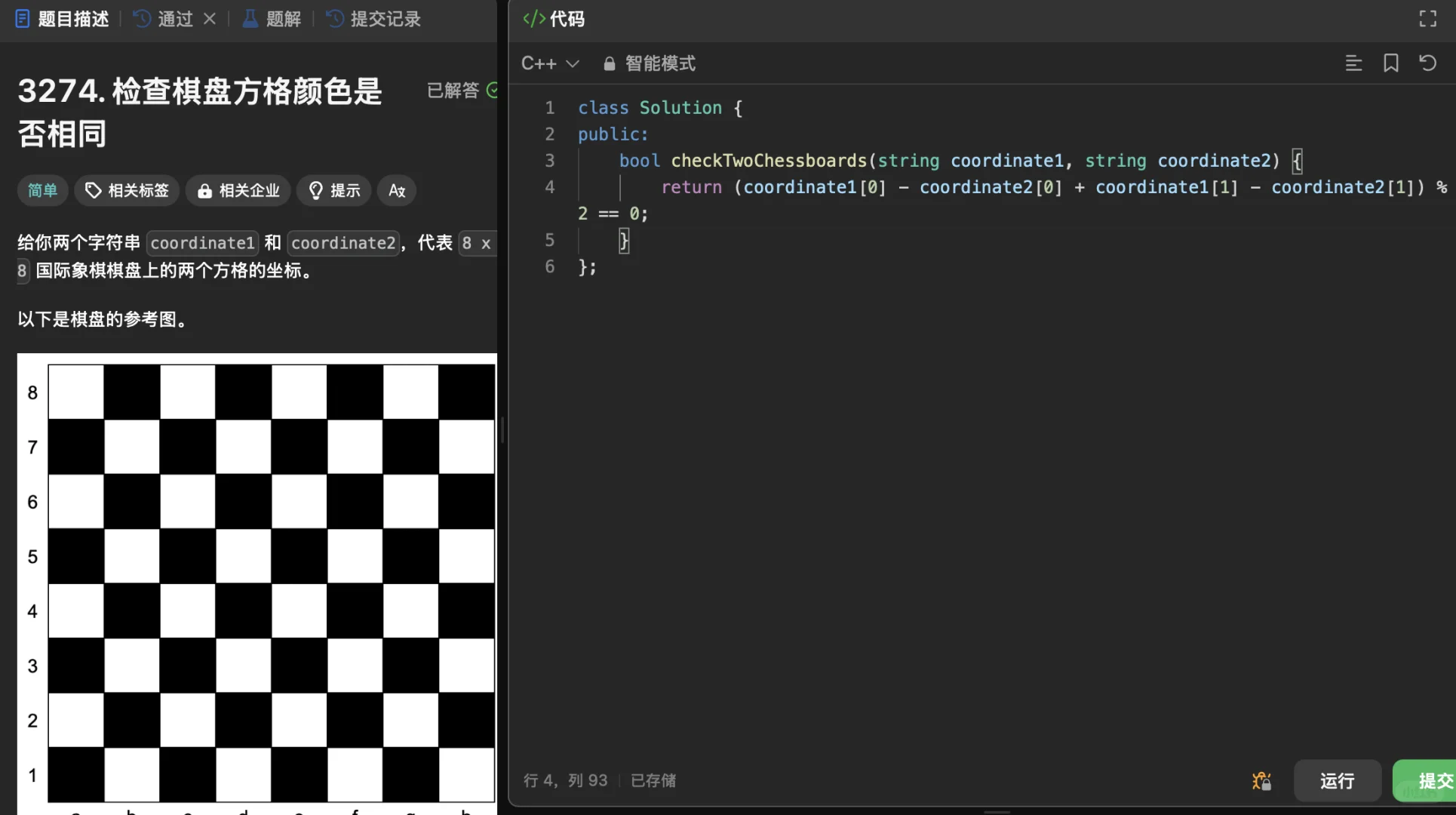Click the 'return' keyword on line 4
This screenshot has height=815, width=1456.
coord(691,187)
